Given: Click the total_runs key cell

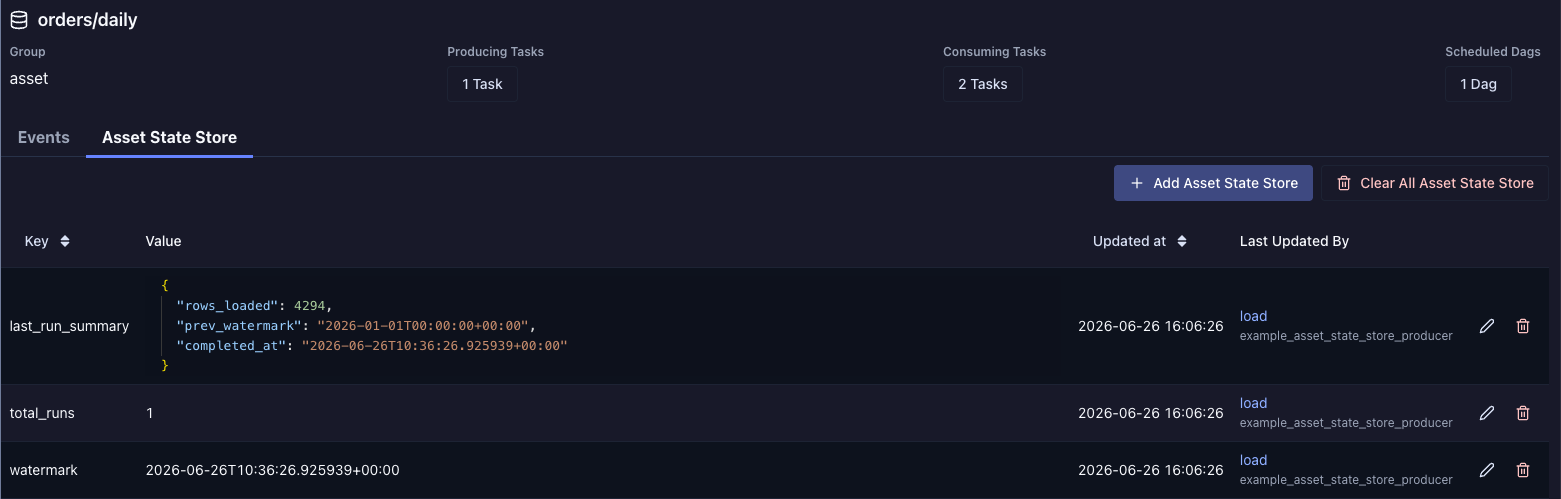Looking at the screenshot, I should click(x=42, y=413).
